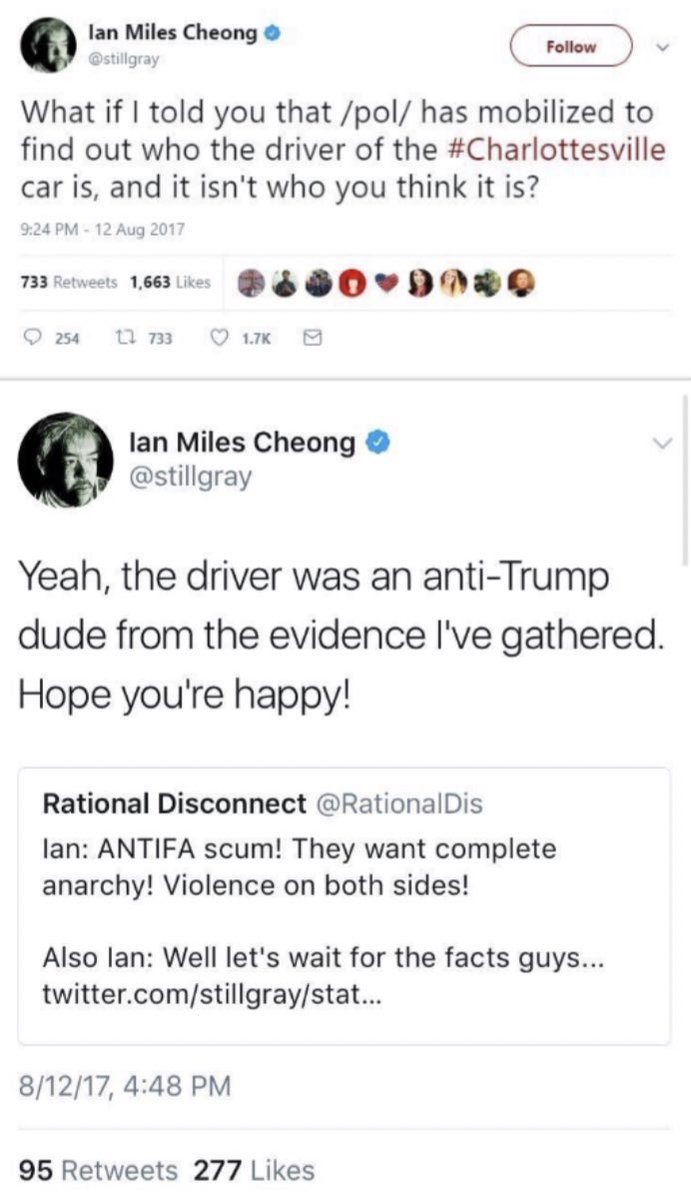Follow Ian Miles Cheong
Screen dimensions: 691x1200
click(571, 46)
